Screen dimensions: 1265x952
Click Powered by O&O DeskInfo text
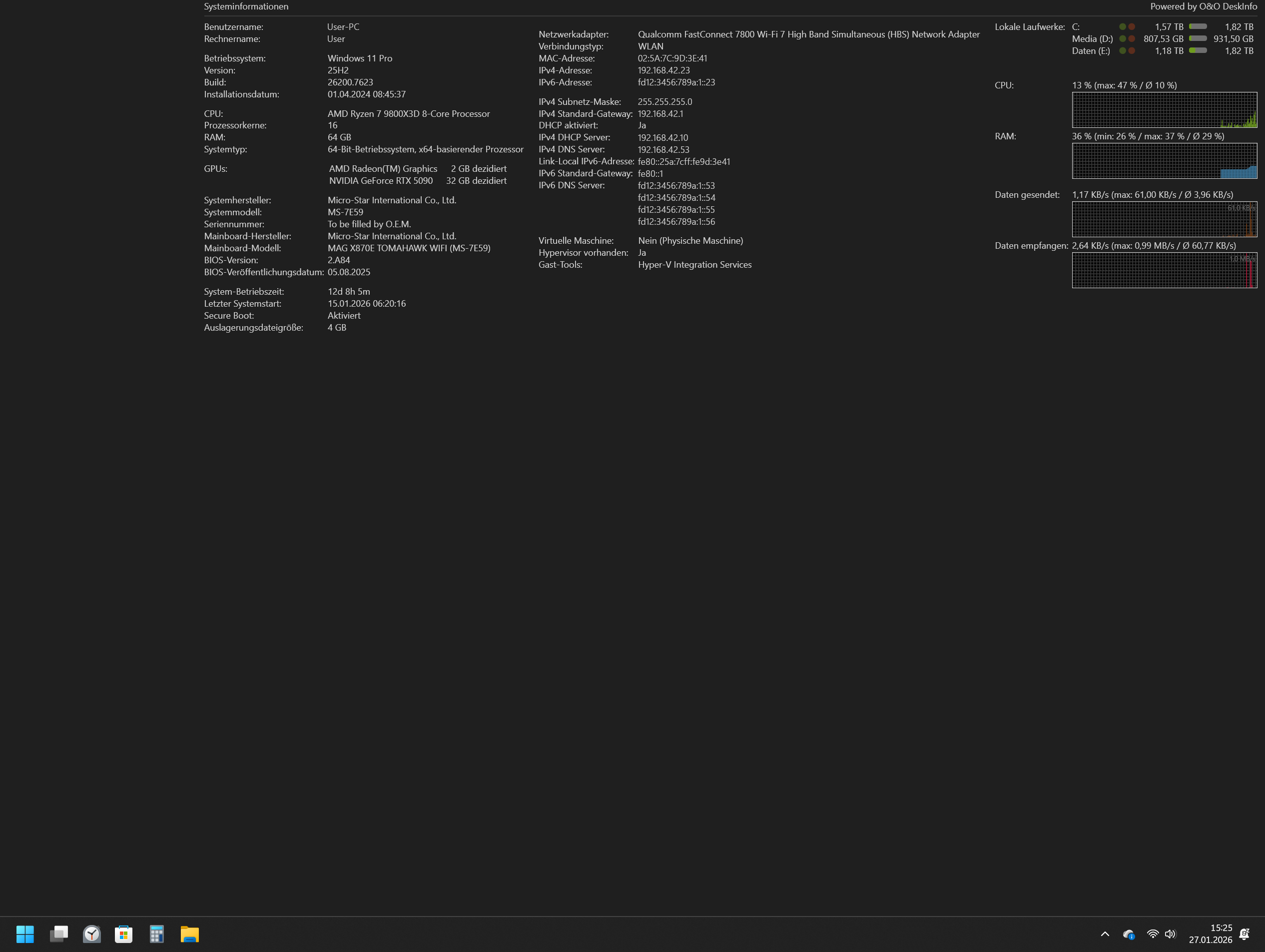1203,7
